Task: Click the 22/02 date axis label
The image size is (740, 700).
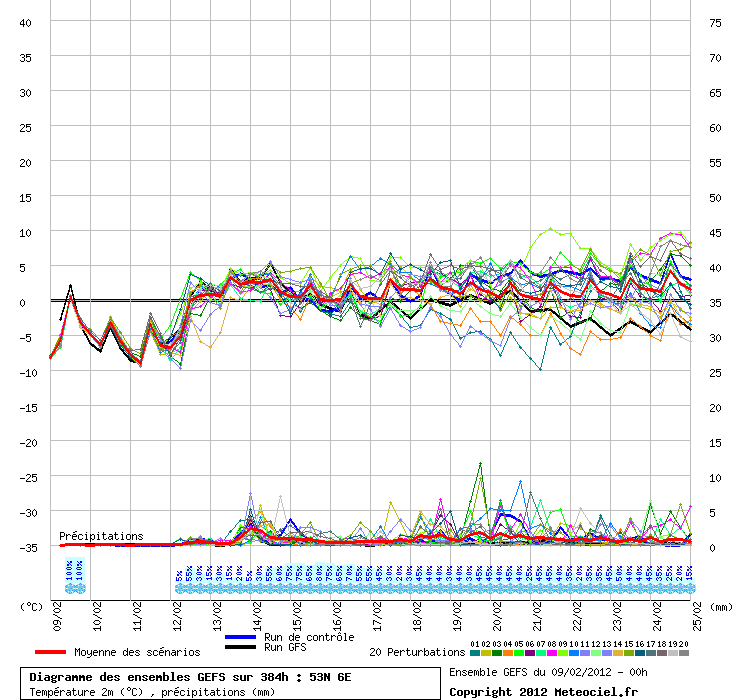Action: [x=577, y=616]
